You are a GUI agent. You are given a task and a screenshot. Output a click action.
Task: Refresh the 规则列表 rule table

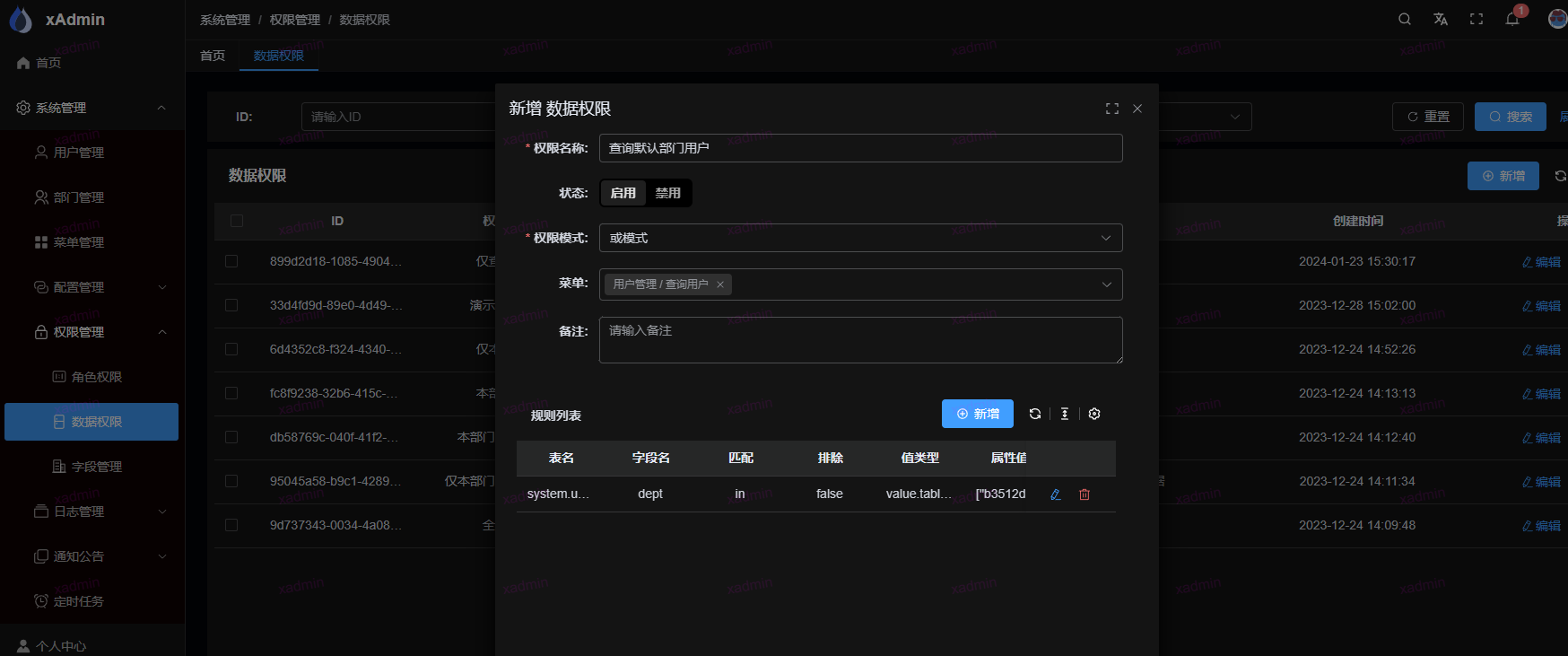click(1035, 414)
